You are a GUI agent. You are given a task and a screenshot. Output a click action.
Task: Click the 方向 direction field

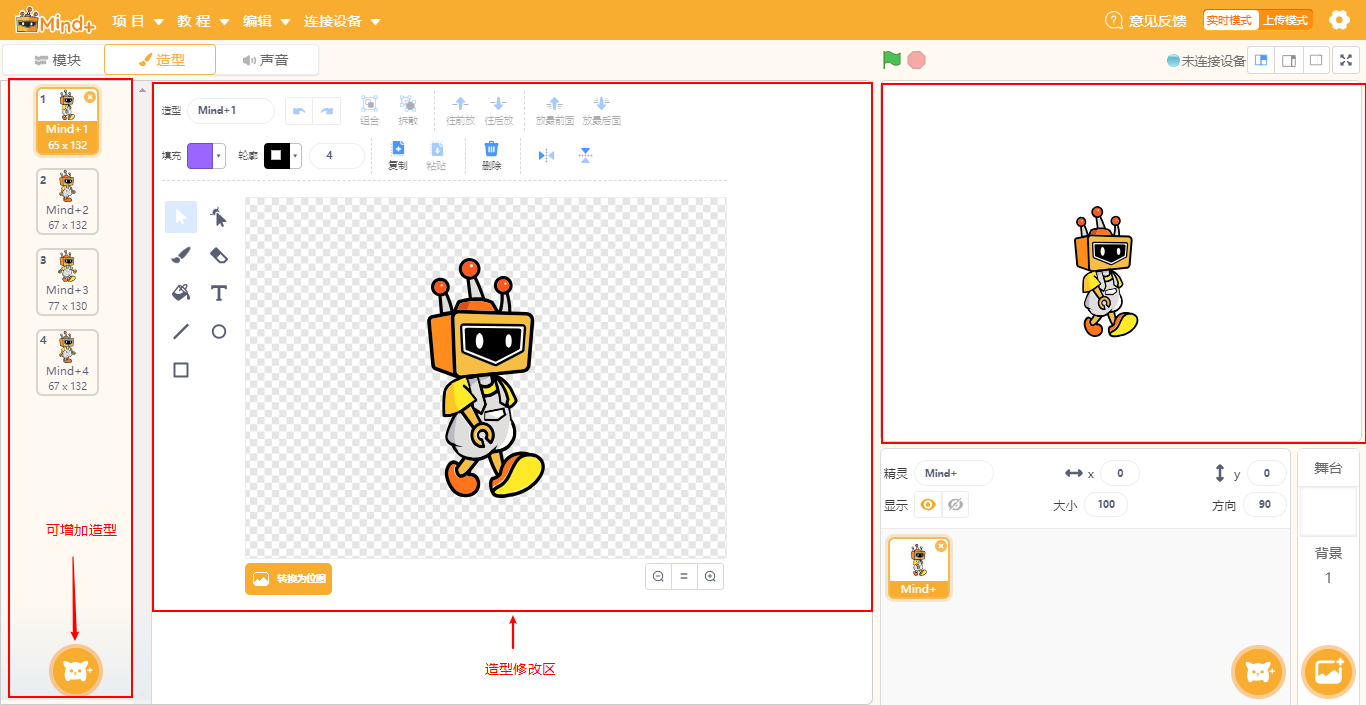click(1265, 505)
